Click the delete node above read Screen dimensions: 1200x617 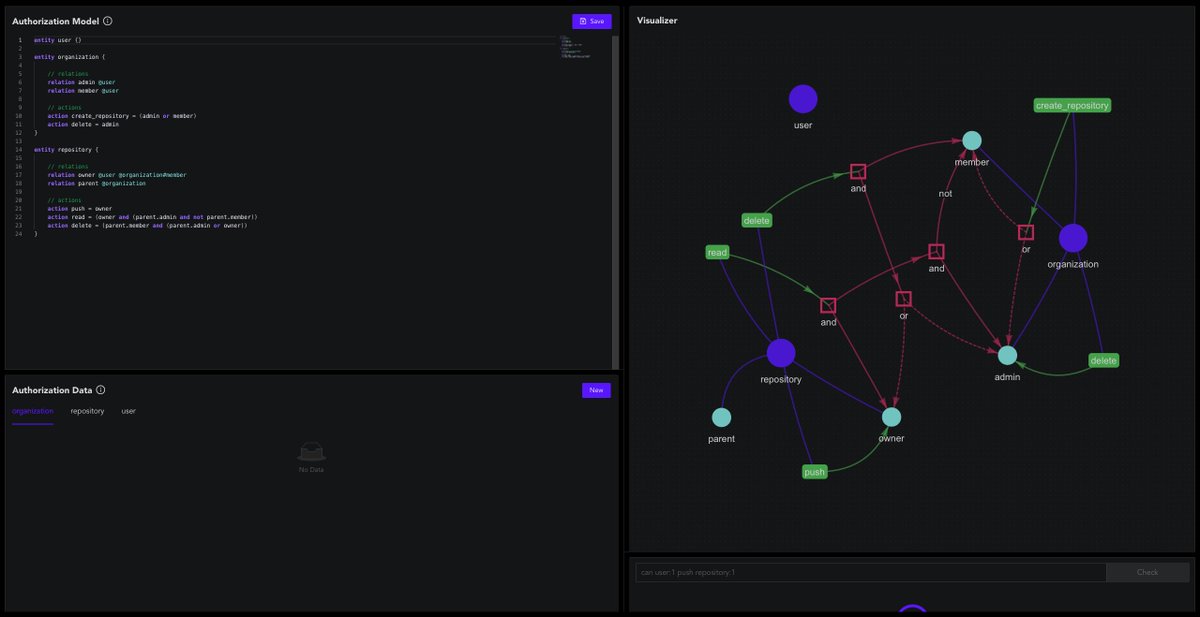click(757, 220)
